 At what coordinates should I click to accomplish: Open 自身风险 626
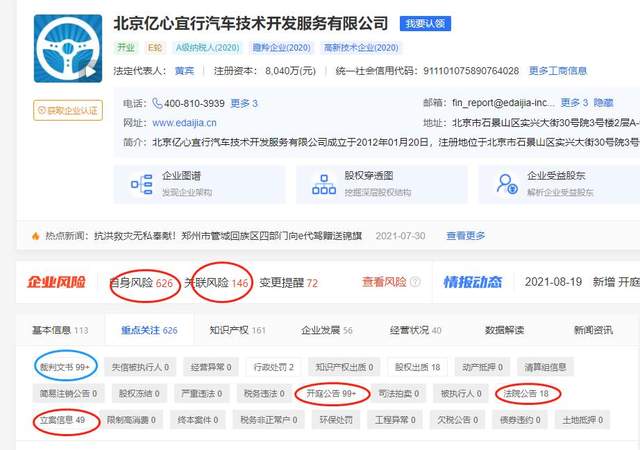[141, 283]
